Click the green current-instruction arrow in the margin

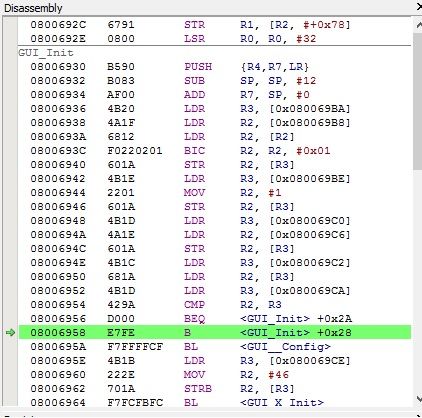click(x=10, y=332)
